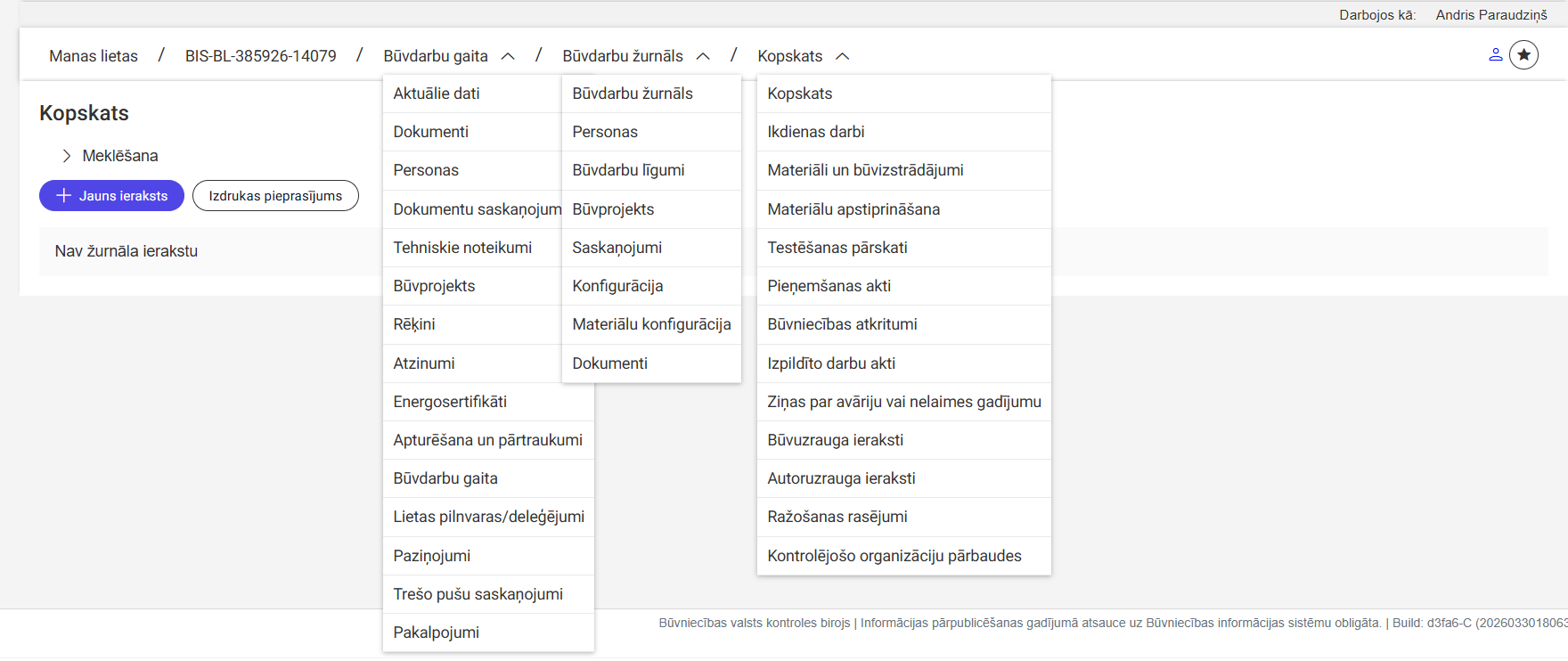Open Ziņas par avāriju vai nelaimes gadījumu
1568x661 pixels.
(903, 402)
